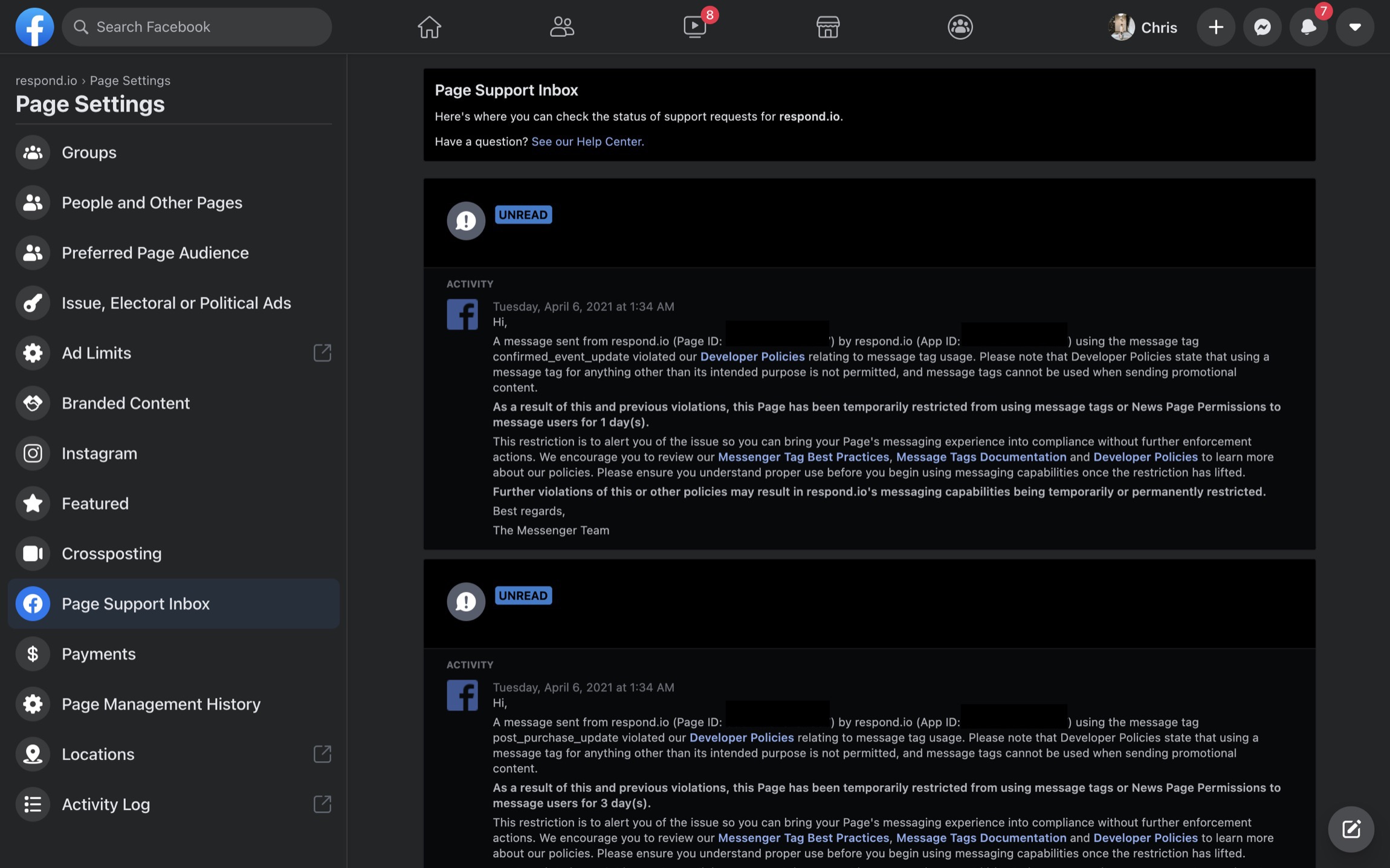Open Branded Content settings
The image size is (1390, 868).
click(x=174, y=403)
